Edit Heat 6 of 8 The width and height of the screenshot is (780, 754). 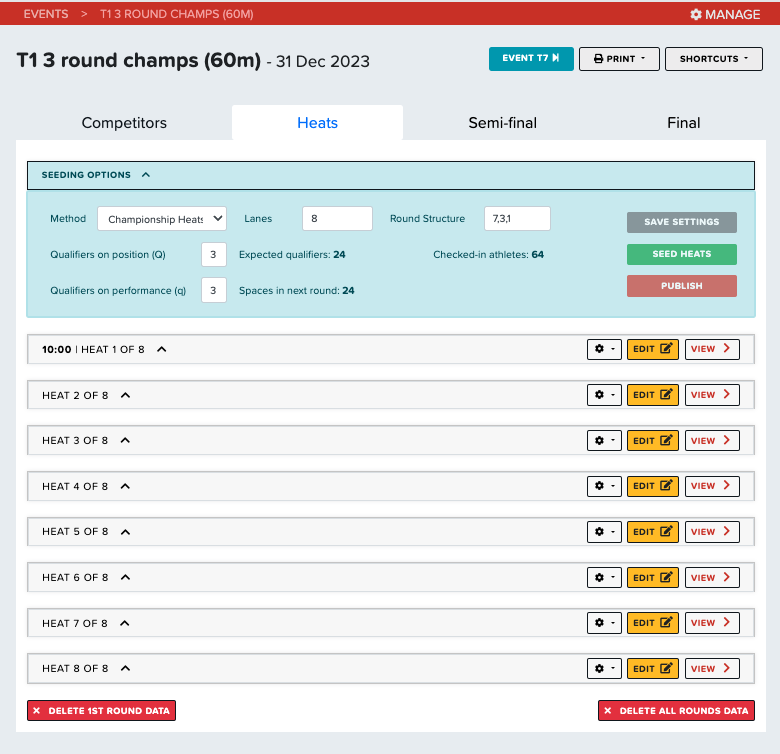[x=652, y=577]
